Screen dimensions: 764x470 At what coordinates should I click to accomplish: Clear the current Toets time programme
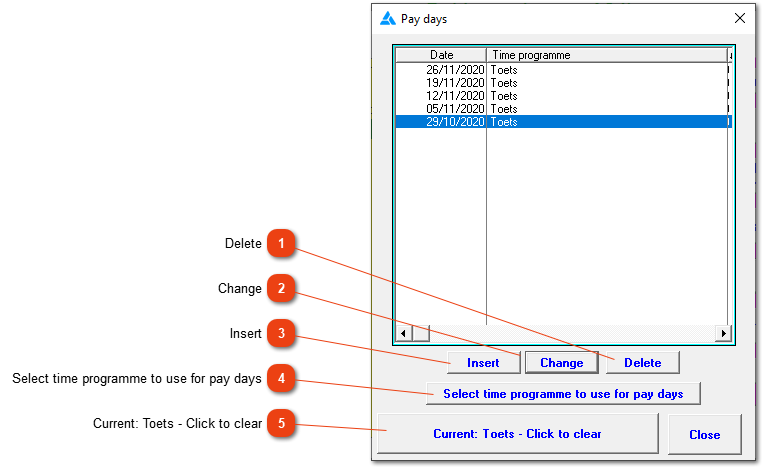click(x=517, y=433)
